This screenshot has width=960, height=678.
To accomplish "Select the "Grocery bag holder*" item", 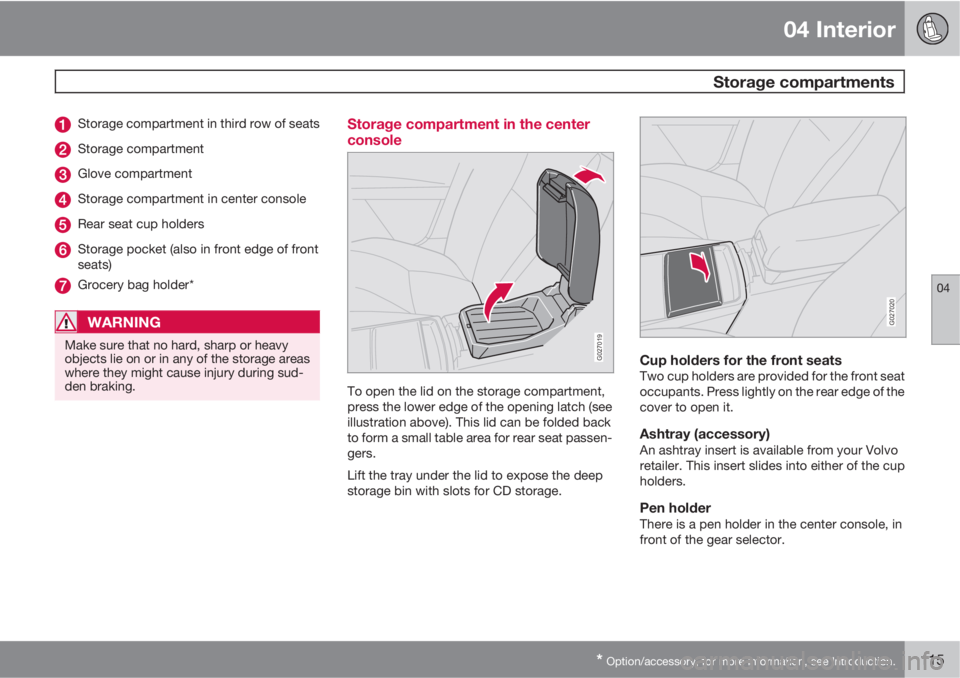I will tap(135, 285).
